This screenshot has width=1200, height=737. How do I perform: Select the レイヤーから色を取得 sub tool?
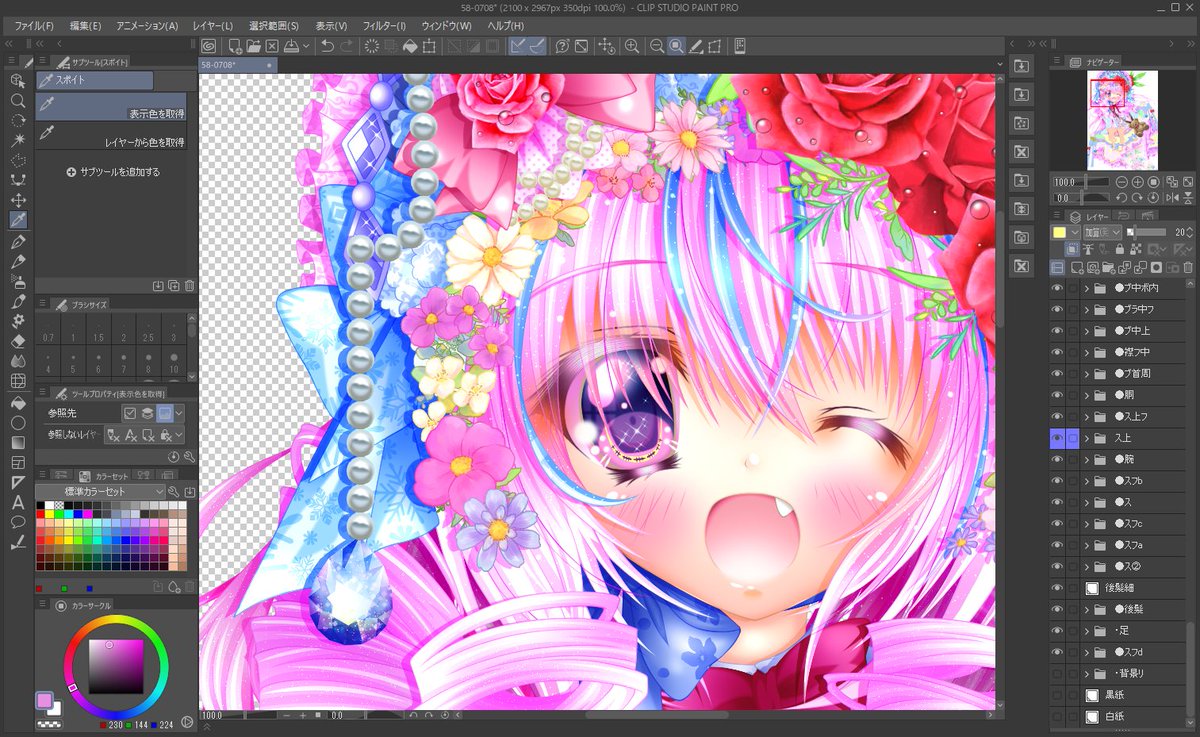click(111, 135)
